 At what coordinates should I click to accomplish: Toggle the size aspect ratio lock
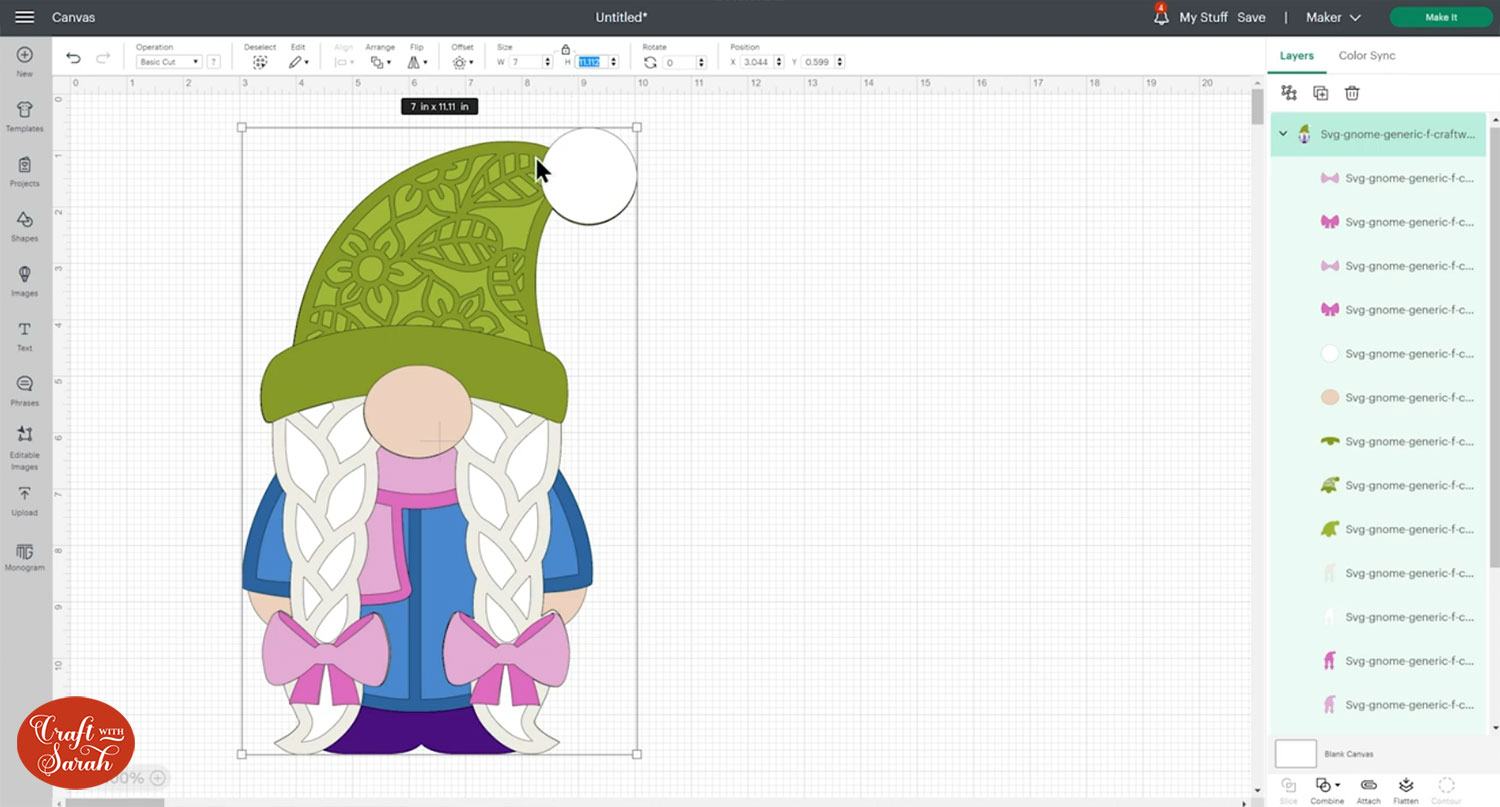(565, 49)
